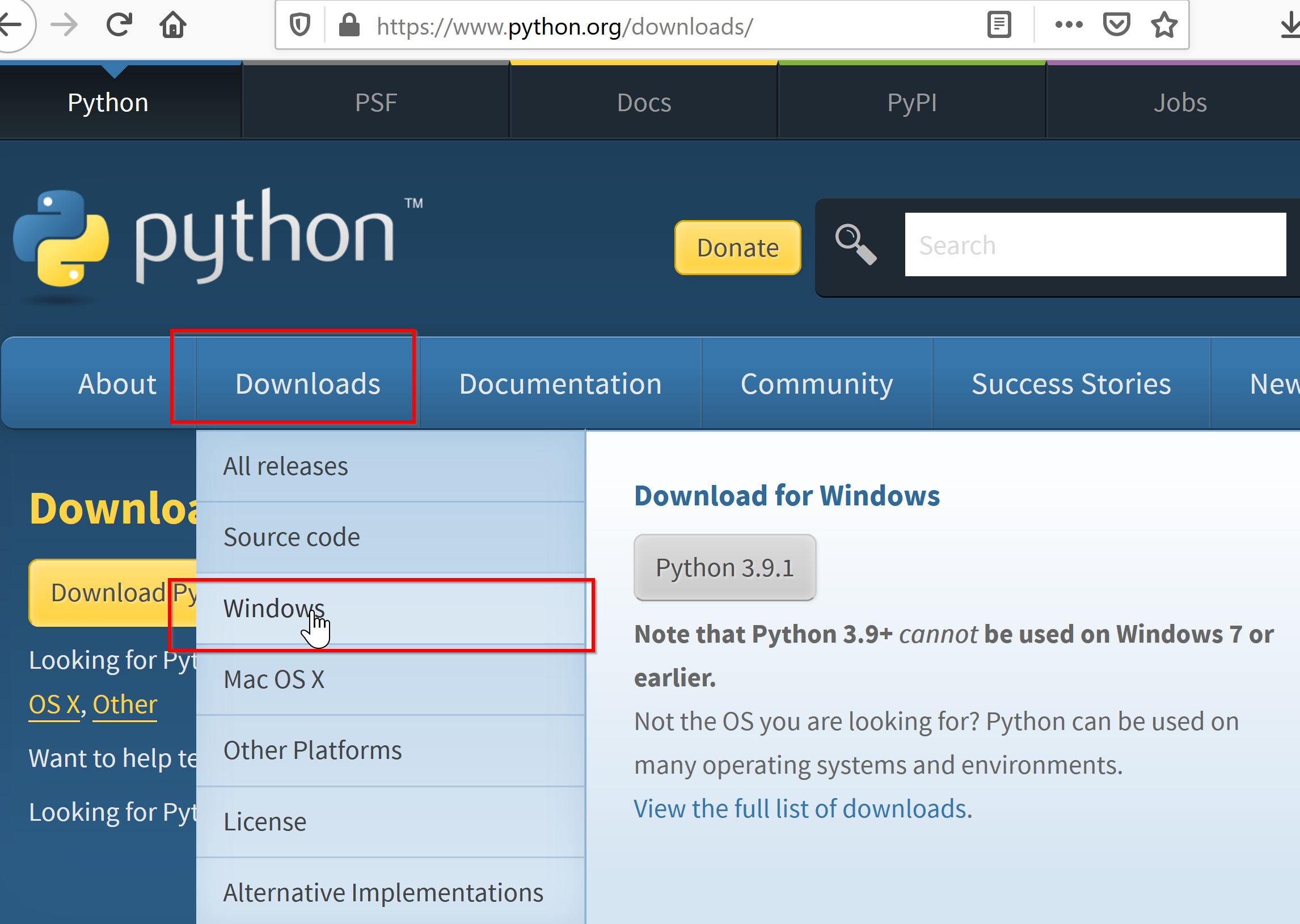Click the Python 3.9.1 download button

[725, 567]
